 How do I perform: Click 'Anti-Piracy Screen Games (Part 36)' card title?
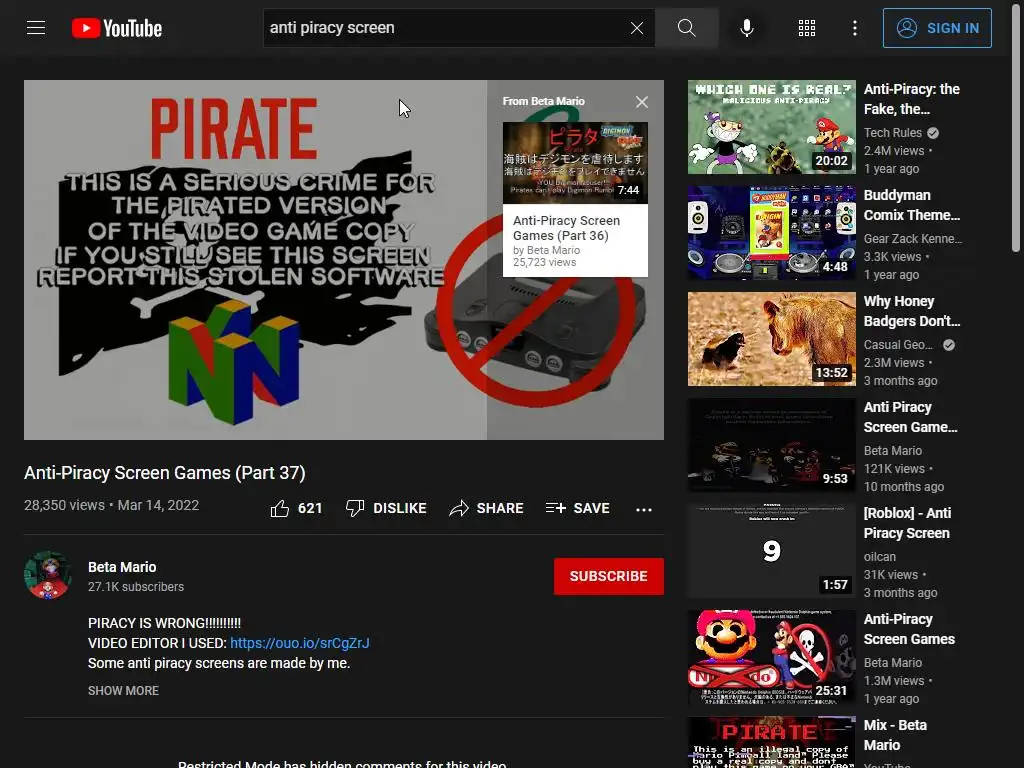coord(566,228)
